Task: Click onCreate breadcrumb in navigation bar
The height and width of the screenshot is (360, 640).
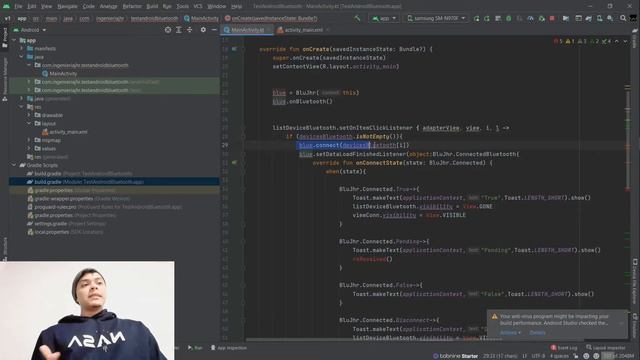Action: click(x=271, y=18)
